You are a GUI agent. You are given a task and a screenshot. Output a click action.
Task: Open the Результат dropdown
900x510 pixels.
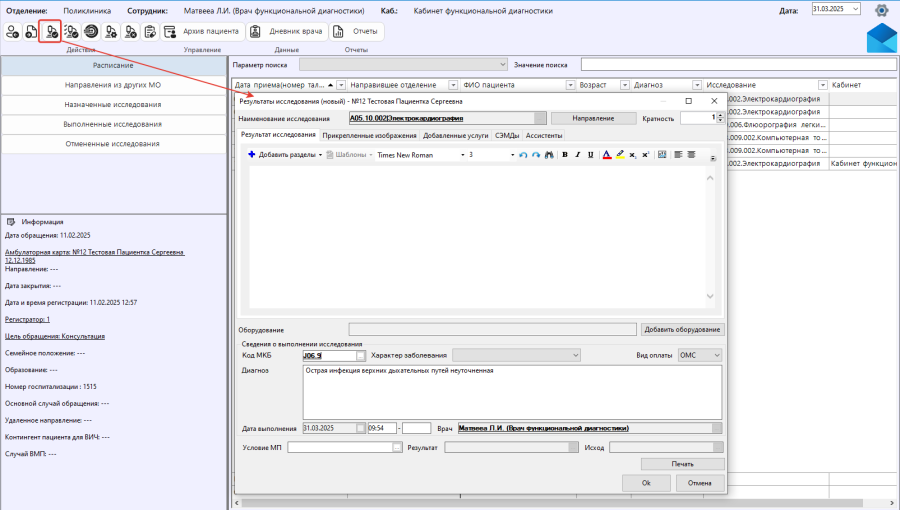coord(573,447)
